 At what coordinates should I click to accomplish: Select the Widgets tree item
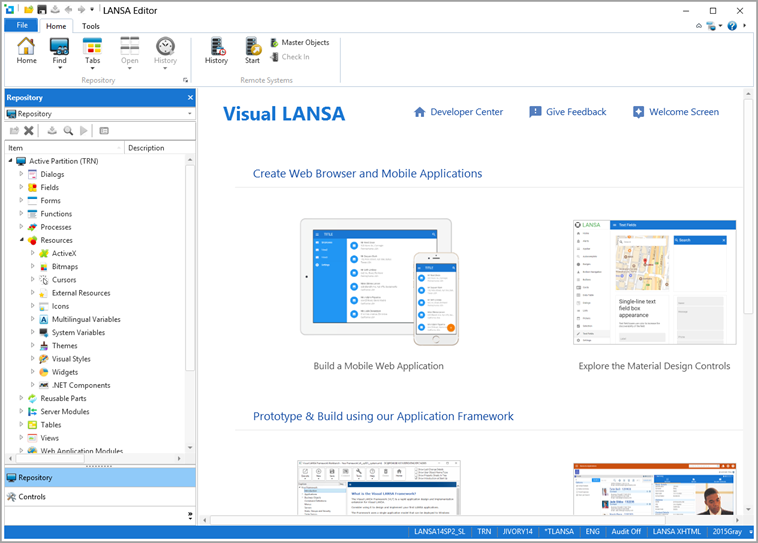[65, 372]
